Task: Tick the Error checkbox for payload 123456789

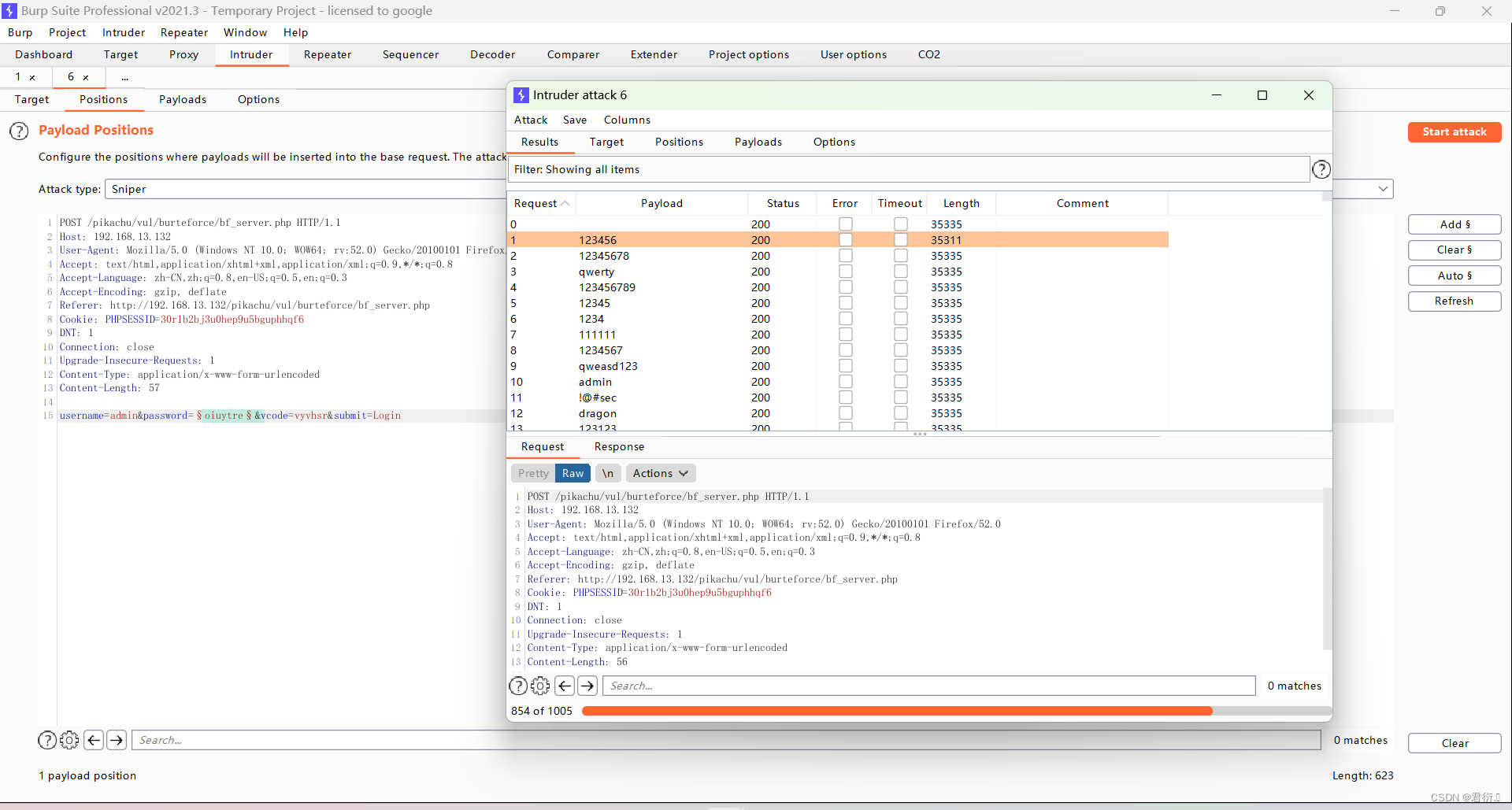Action: pyautogui.click(x=846, y=287)
